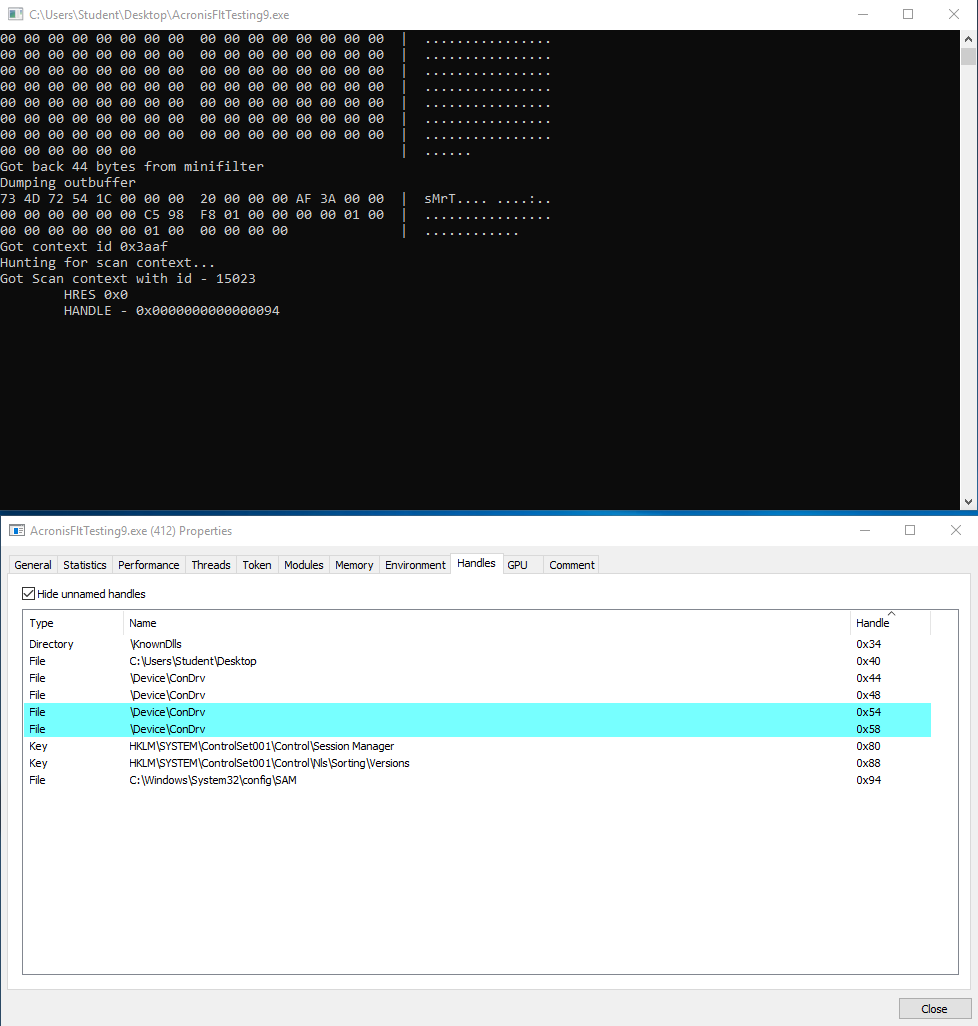The width and height of the screenshot is (978, 1026).
Task: Click 'Got context id 0x3aaf' console line
Action: [x=84, y=247]
